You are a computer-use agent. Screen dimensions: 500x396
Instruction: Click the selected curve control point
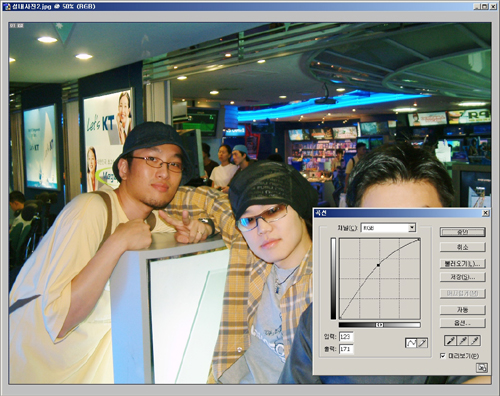[378, 265]
